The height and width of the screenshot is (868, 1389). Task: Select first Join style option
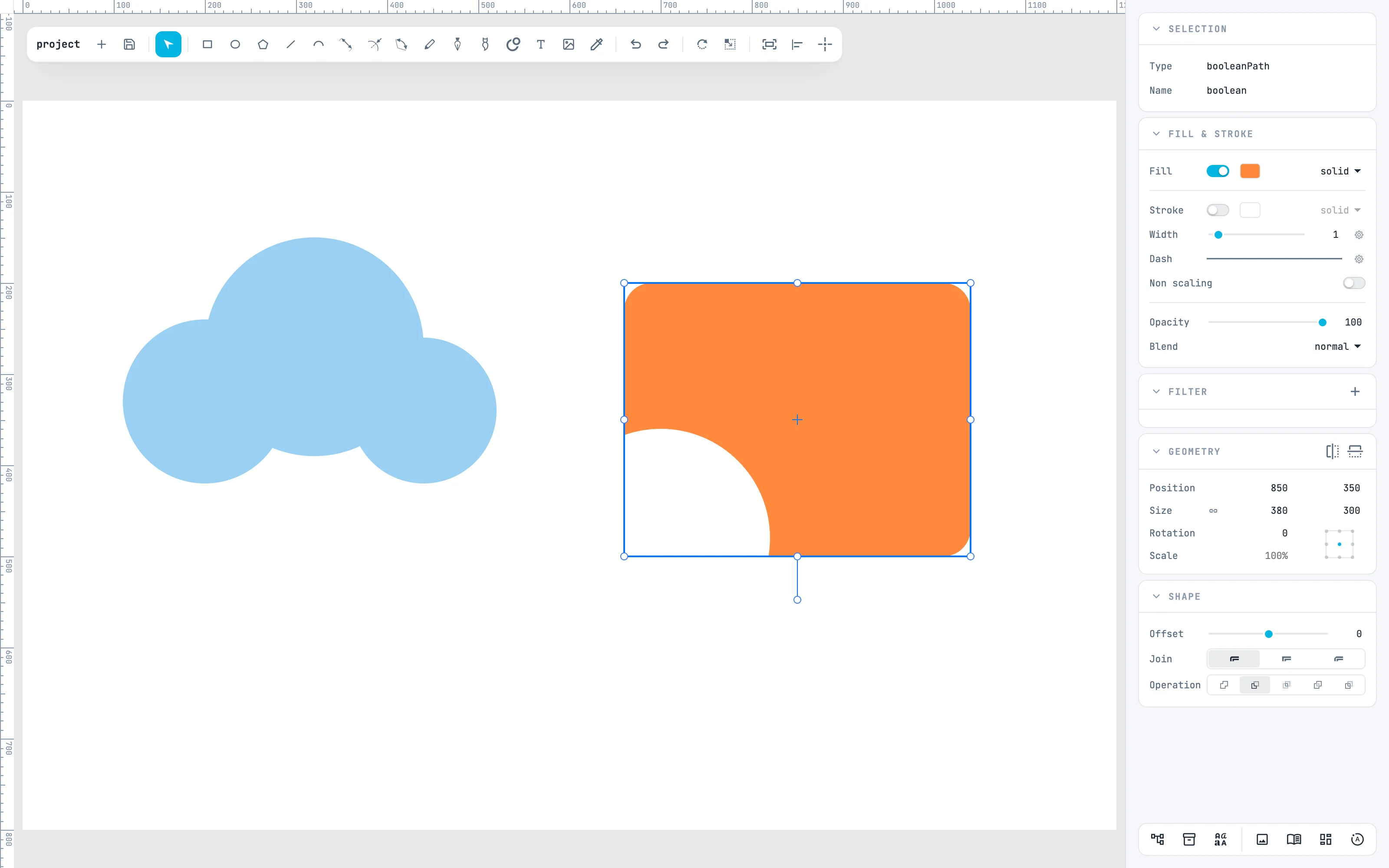[x=1234, y=659]
